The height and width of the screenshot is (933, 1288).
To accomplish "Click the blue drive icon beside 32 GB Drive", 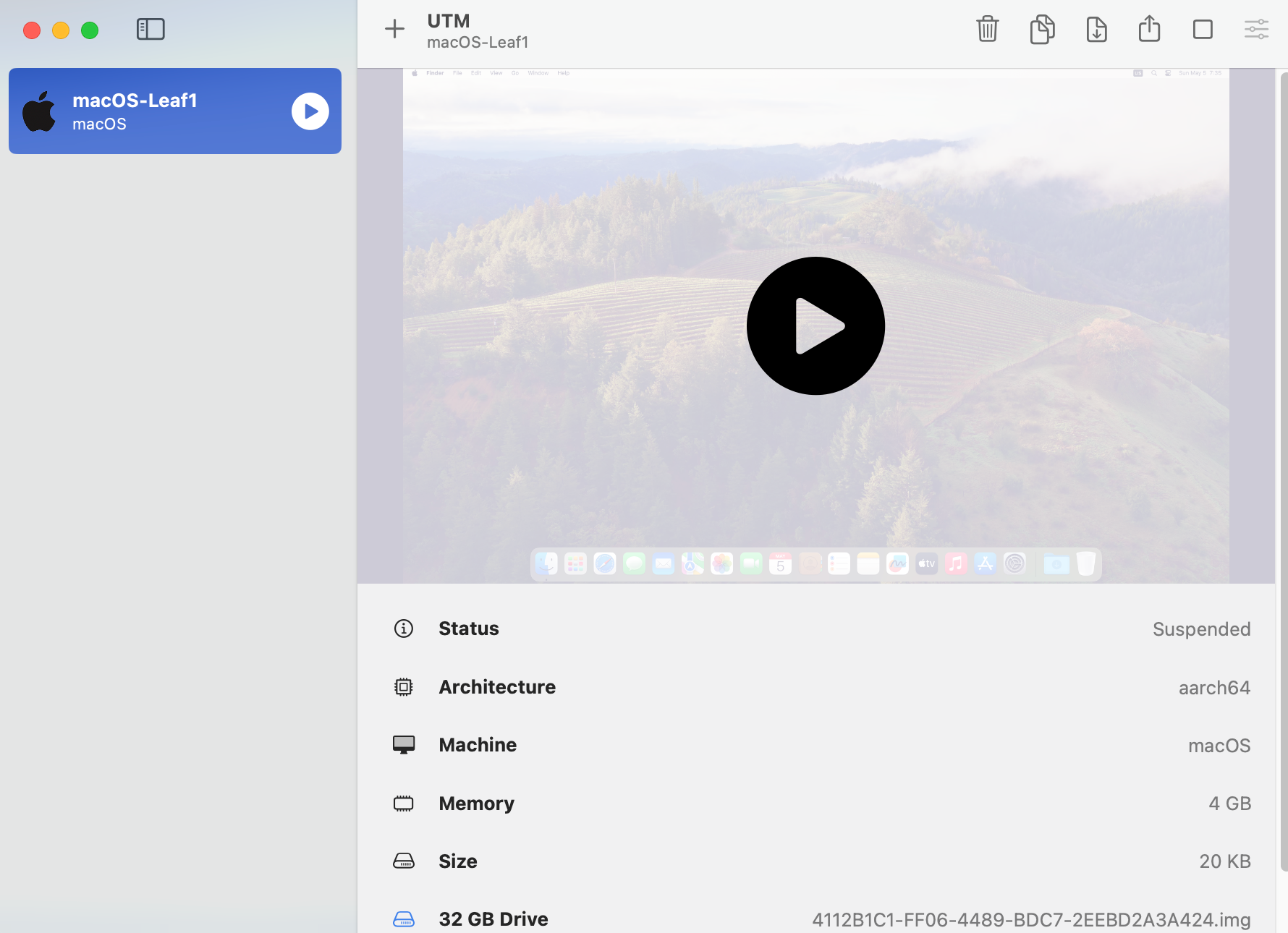I will [404, 919].
